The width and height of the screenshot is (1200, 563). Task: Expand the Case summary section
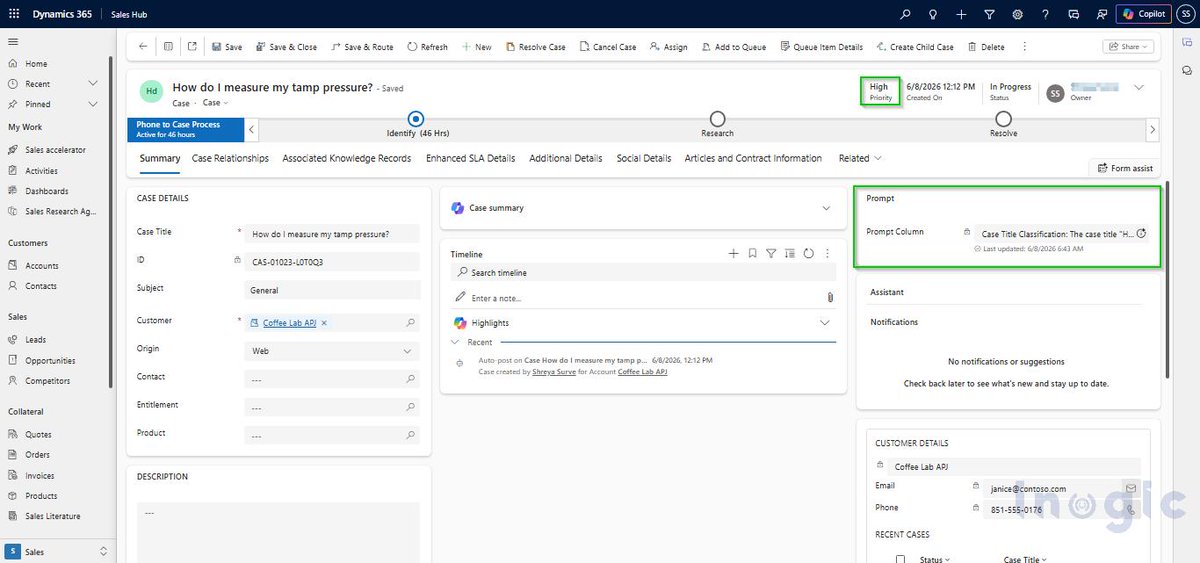826,208
